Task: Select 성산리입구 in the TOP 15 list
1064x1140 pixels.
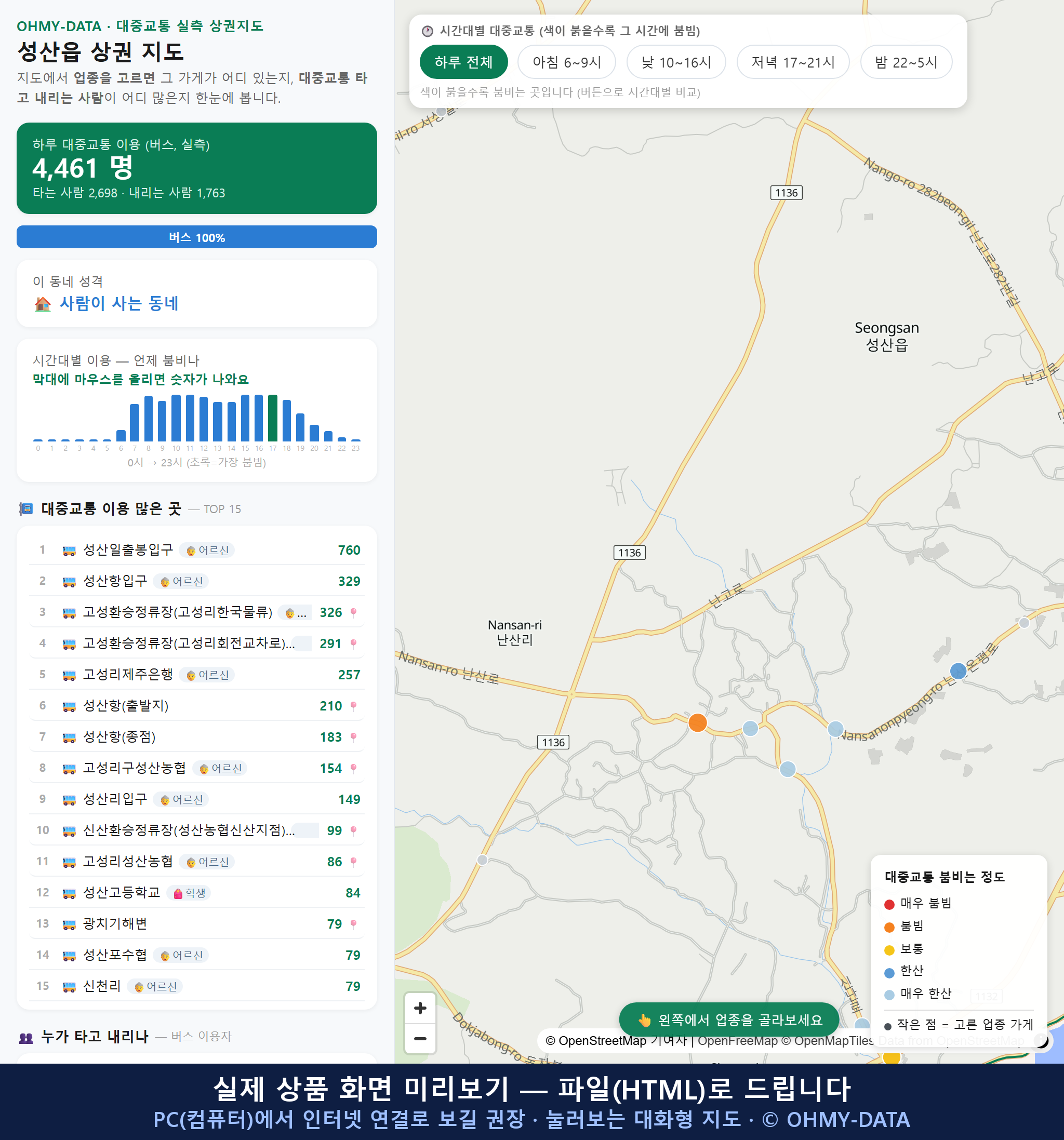Action: pos(197,799)
